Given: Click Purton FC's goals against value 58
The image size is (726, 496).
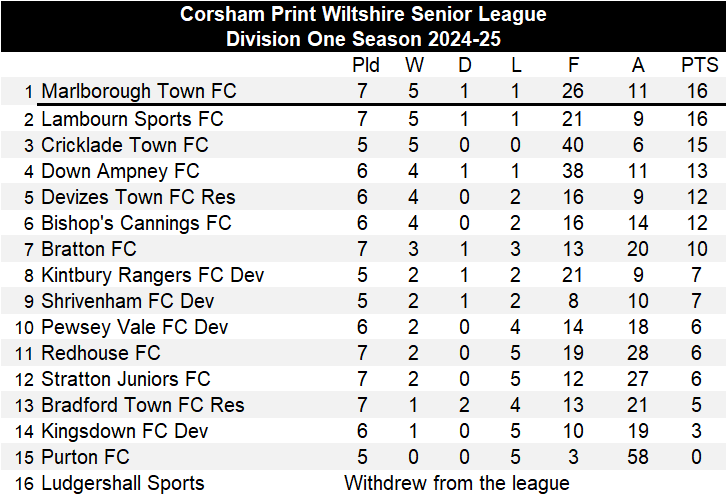Looking at the screenshot, I should 638,457.
